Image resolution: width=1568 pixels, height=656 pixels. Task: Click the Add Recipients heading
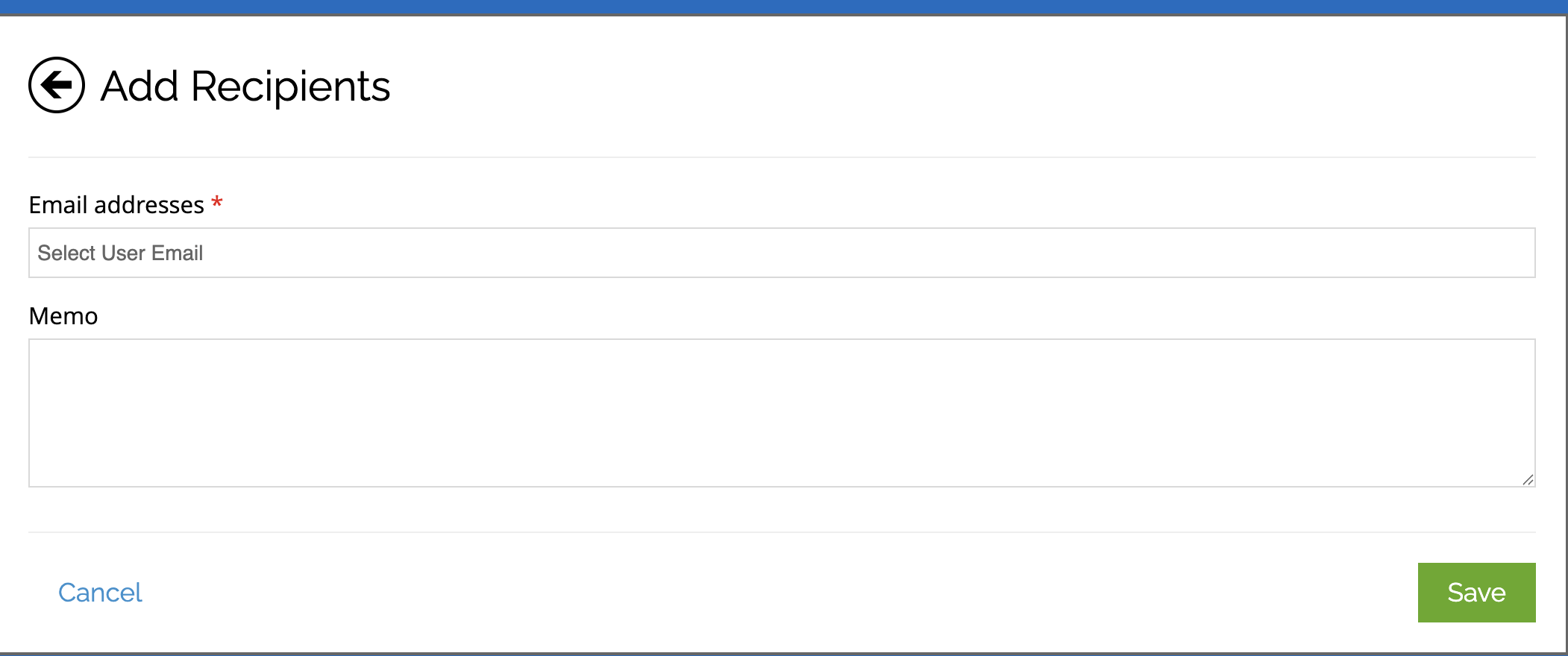coord(245,86)
